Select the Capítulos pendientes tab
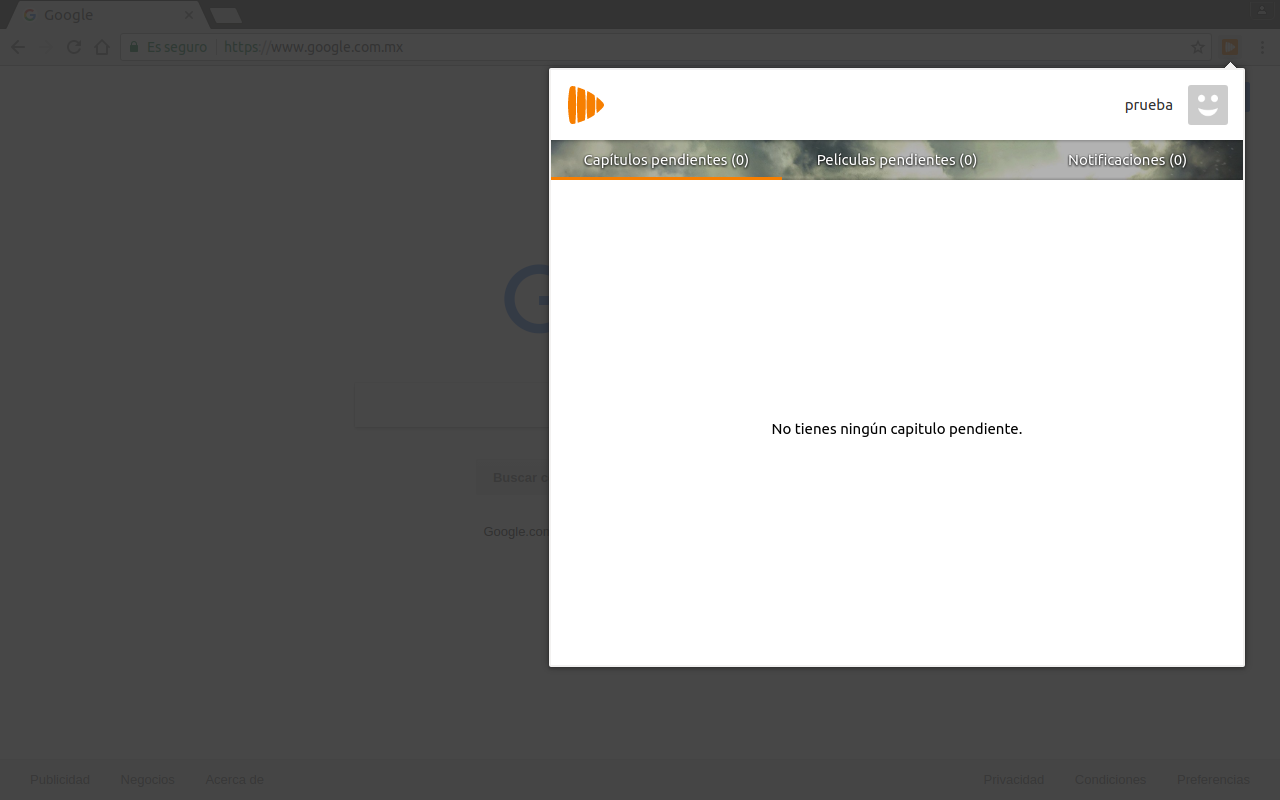The width and height of the screenshot is (1280, 800). [665, 159]
